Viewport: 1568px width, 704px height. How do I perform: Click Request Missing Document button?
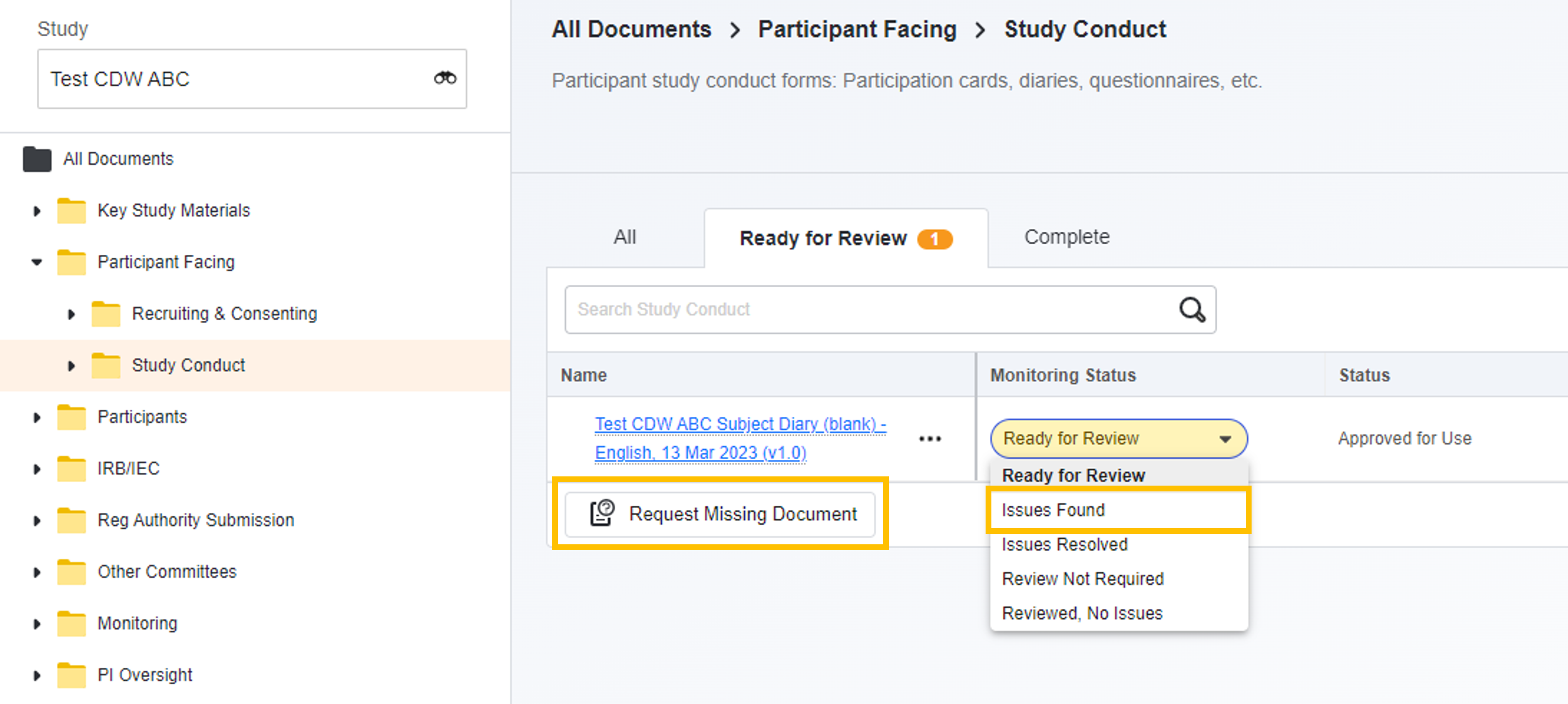tap(720, 514)
